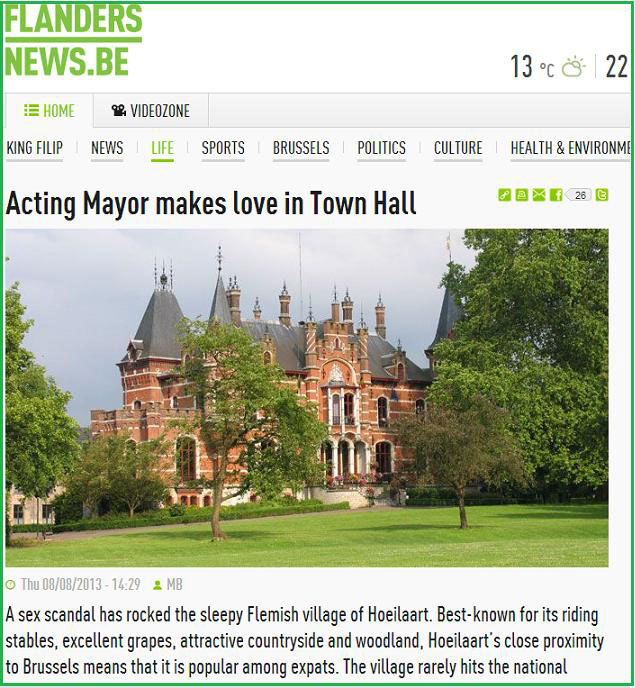Share the article on Facebook
Image resolution: width=635 pixels, height=688 pixels.
pos(556,195)
